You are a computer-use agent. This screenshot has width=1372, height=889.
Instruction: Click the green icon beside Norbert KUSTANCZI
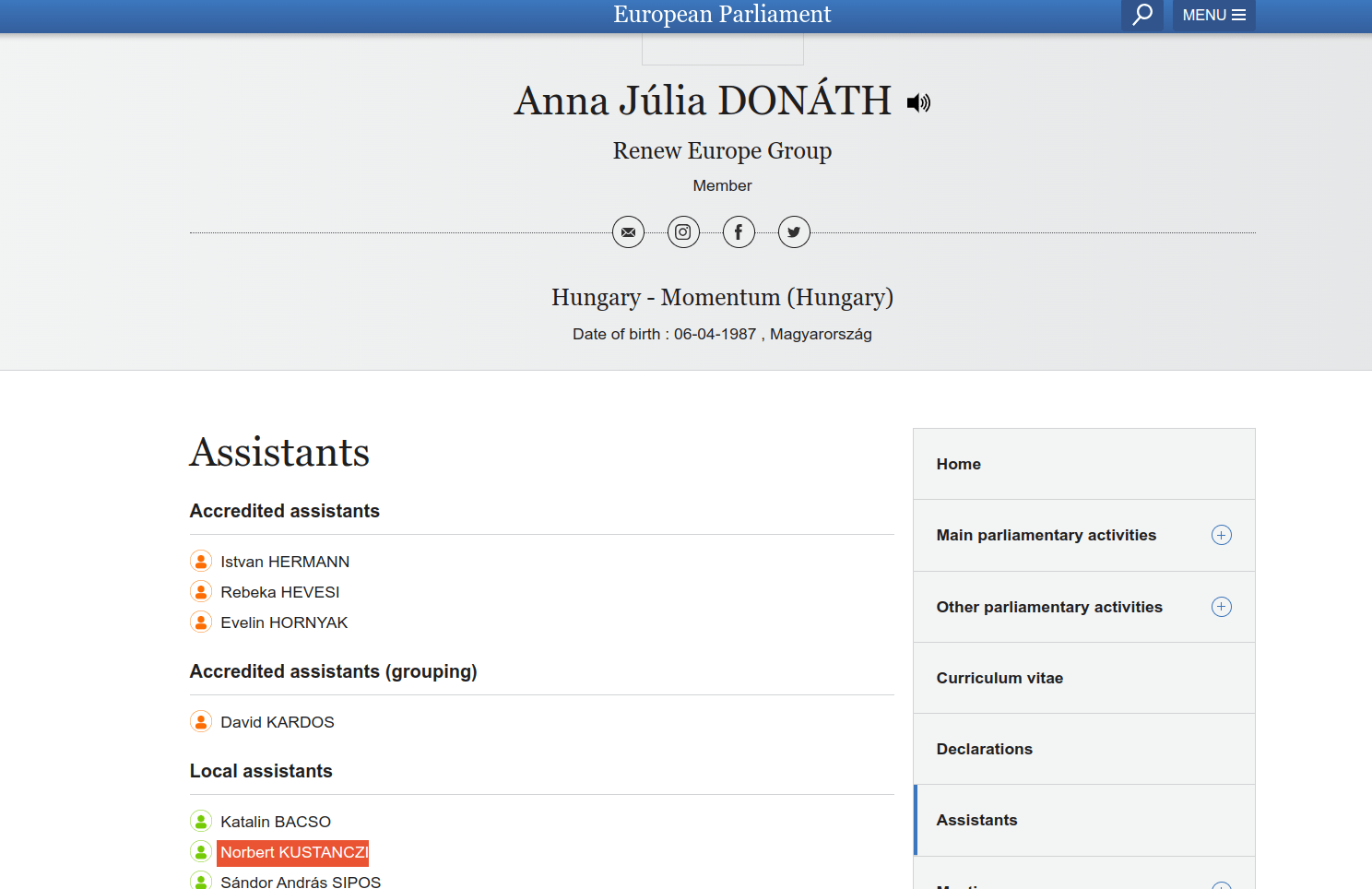click(201, 851)
